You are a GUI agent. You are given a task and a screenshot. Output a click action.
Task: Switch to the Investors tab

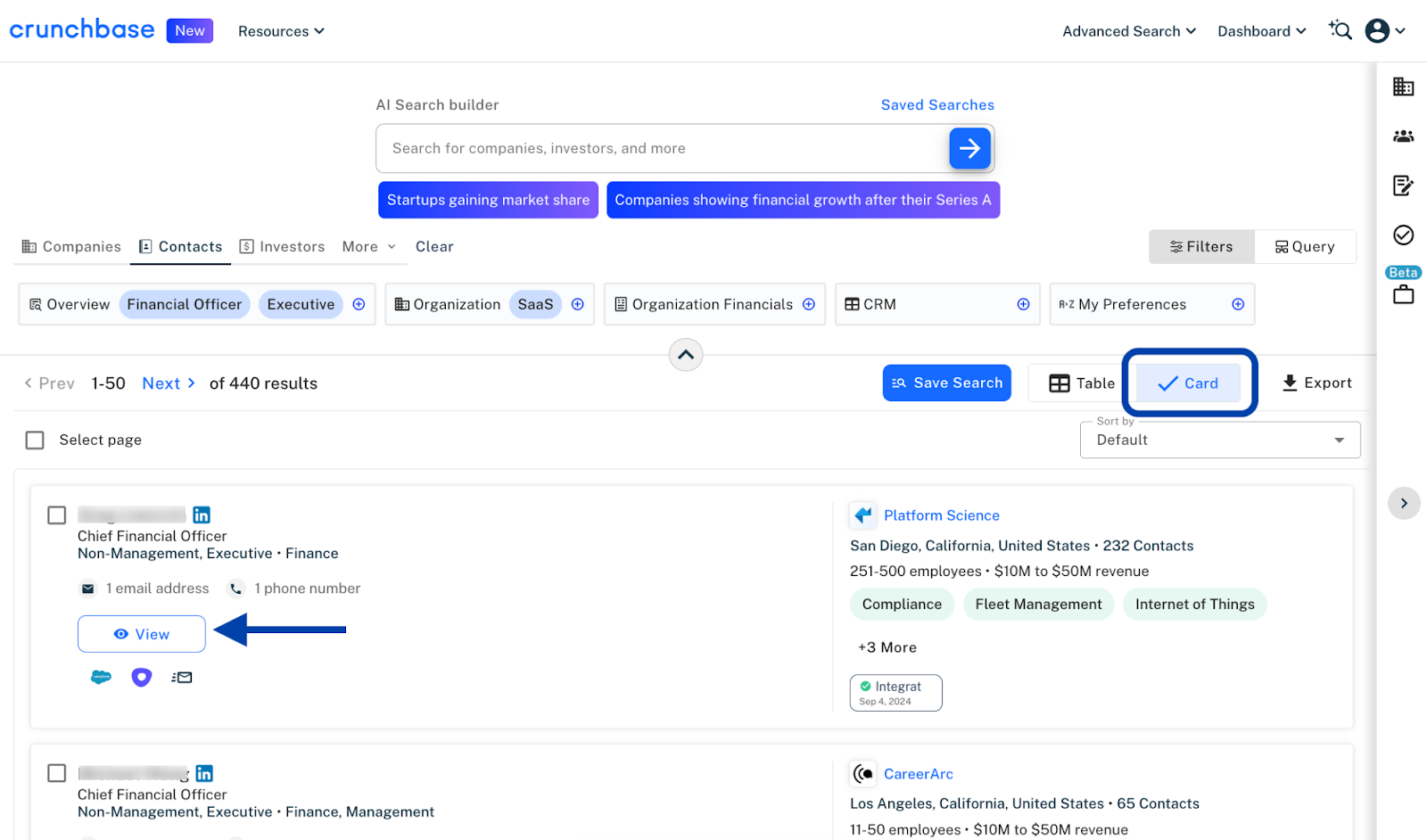[x=282, y=247]
